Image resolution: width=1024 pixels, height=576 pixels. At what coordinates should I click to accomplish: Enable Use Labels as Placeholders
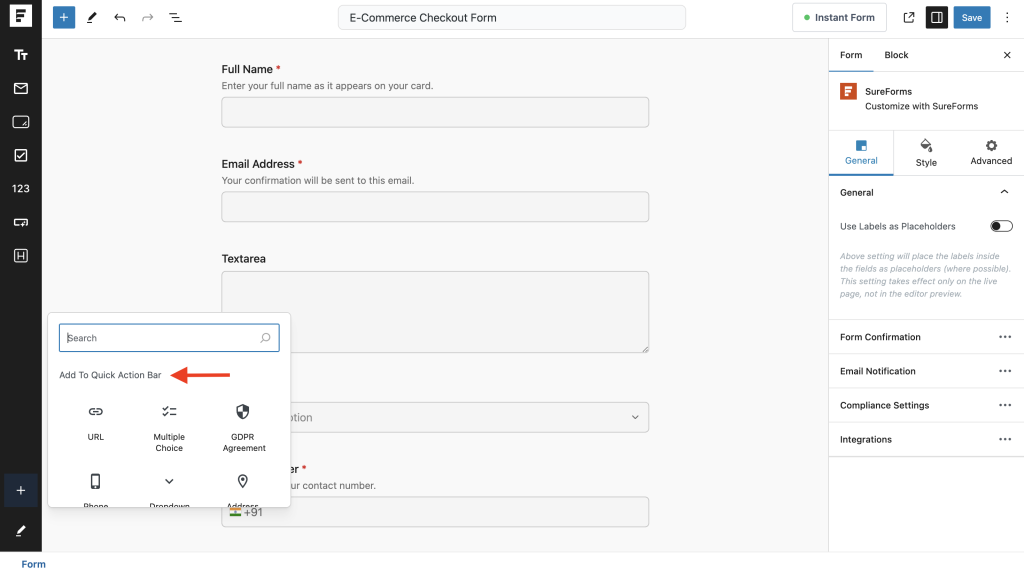(1001, 226)
